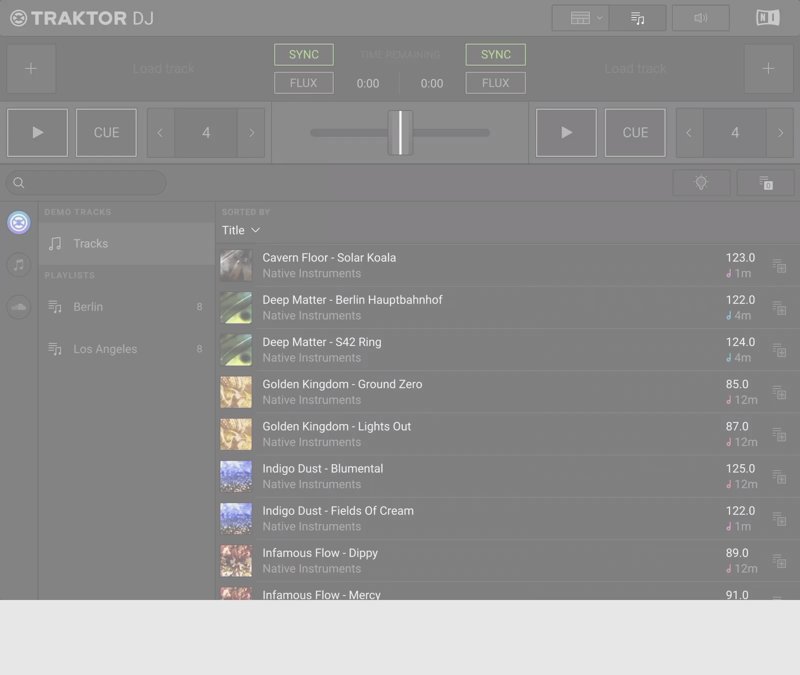Click the speaker audio settings button

700,18
